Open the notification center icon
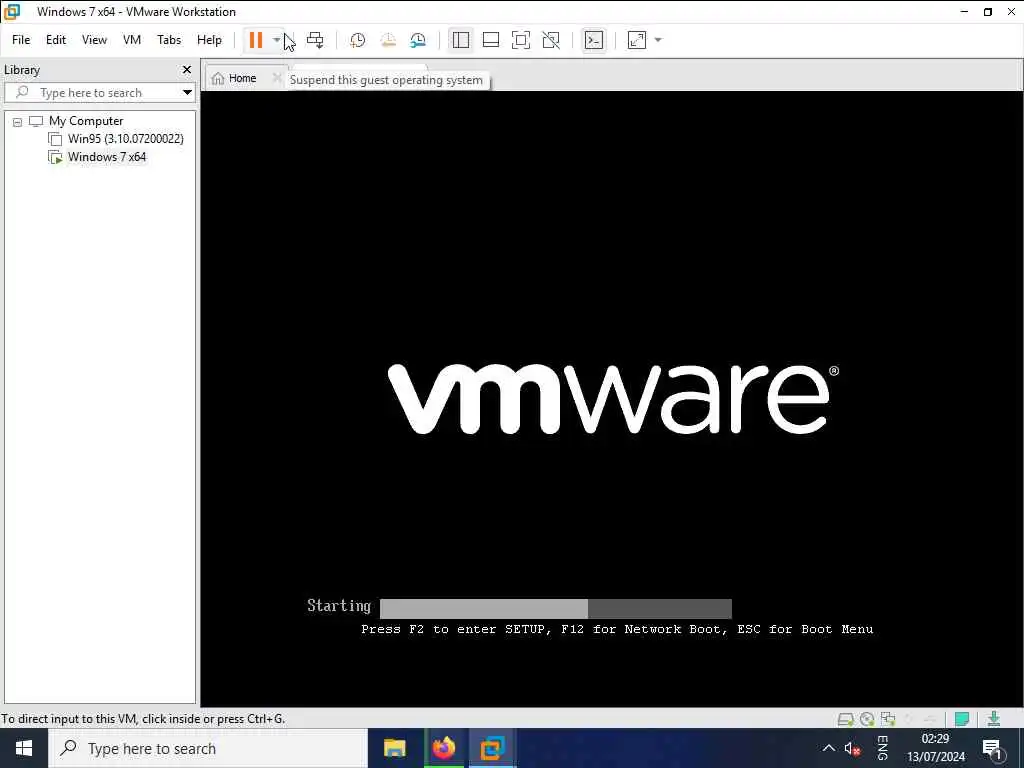 pos(992,748)
